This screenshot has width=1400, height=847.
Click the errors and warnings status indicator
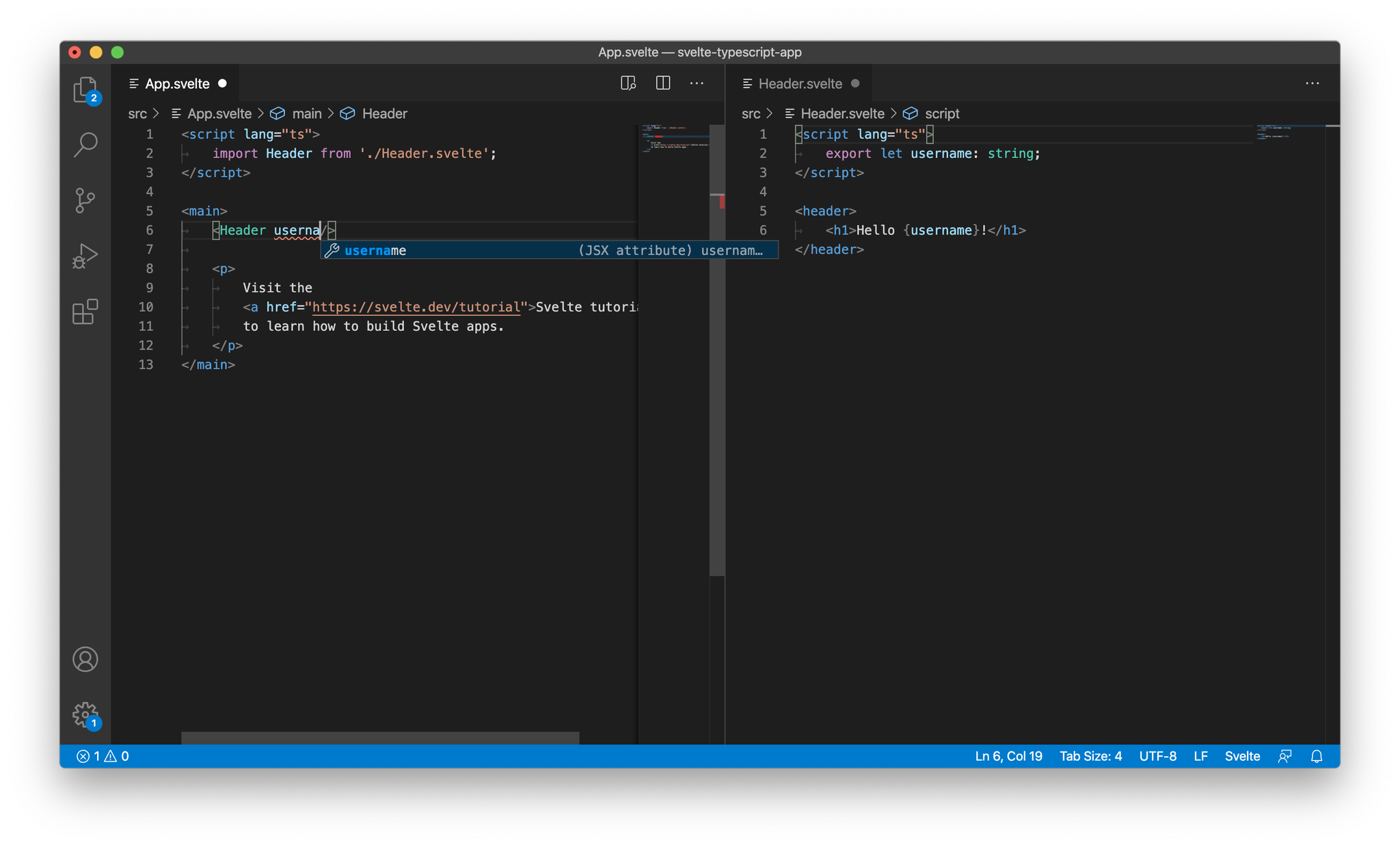click(x=103, y=756)
